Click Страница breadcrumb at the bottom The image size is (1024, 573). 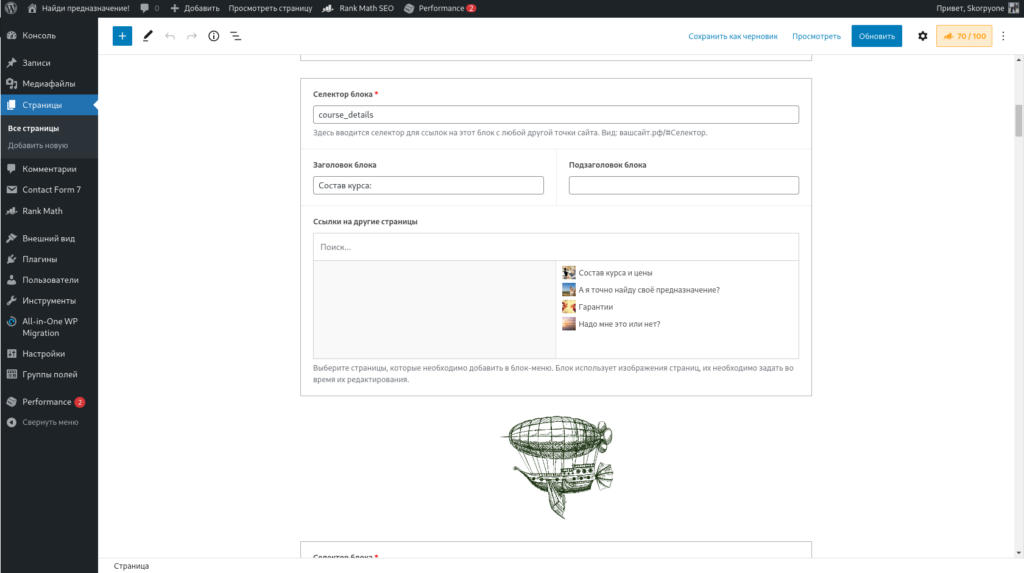131,566
